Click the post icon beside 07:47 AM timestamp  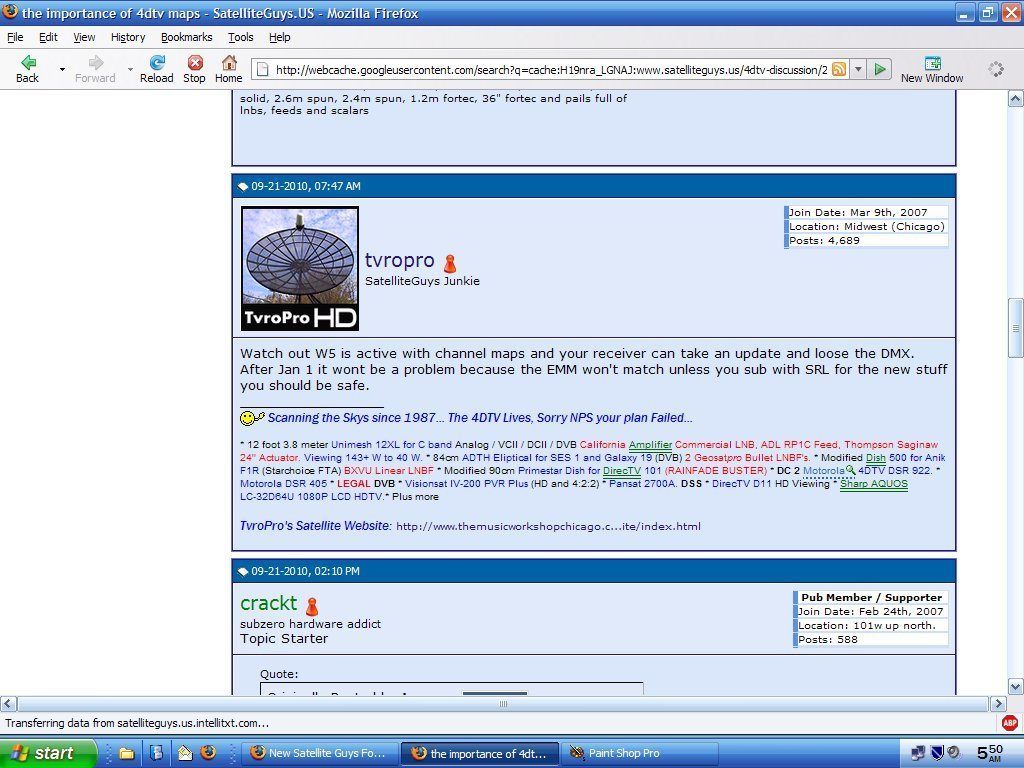coord(243,187)
